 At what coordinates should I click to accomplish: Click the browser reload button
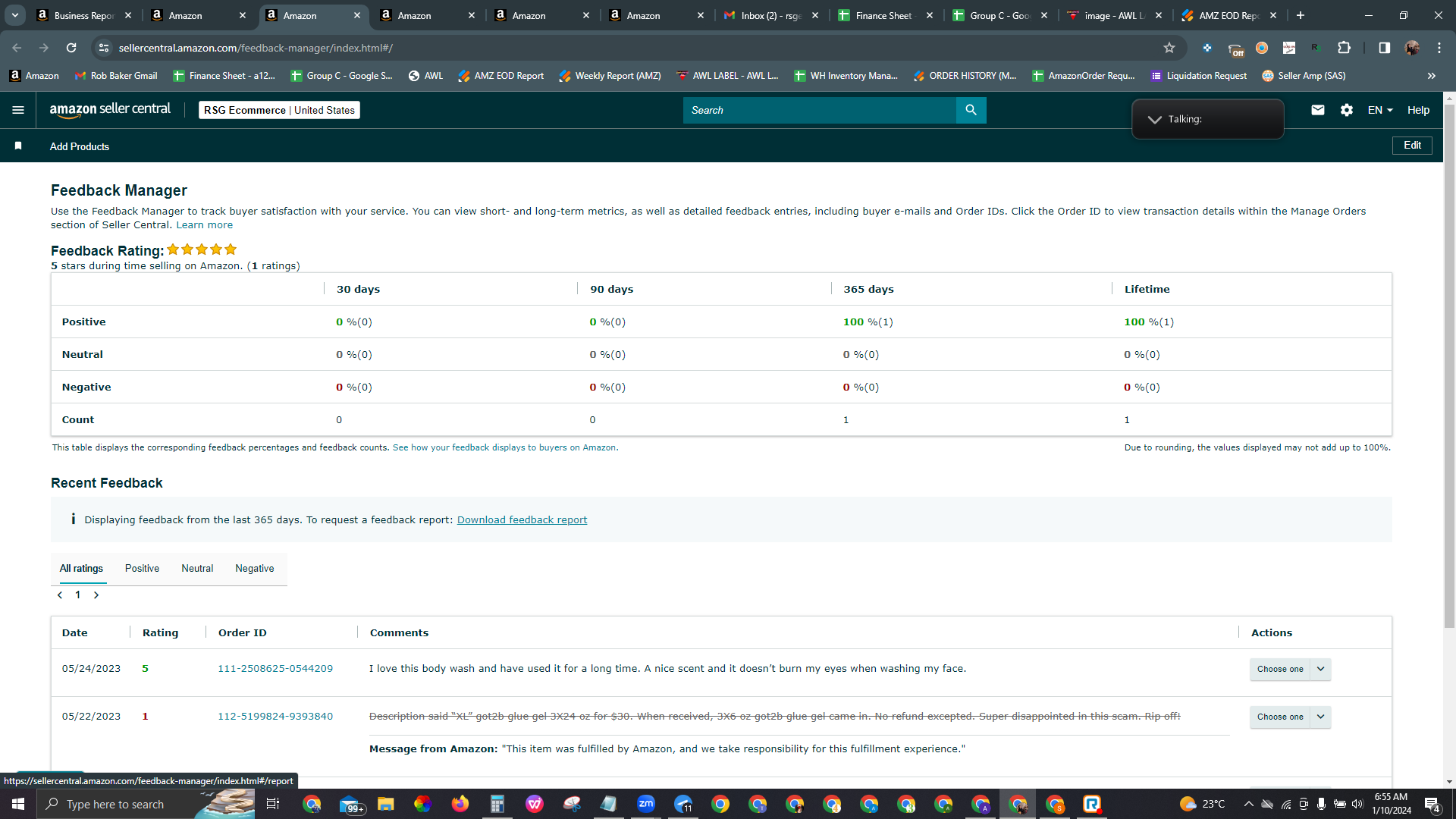[x=71, y=48]
